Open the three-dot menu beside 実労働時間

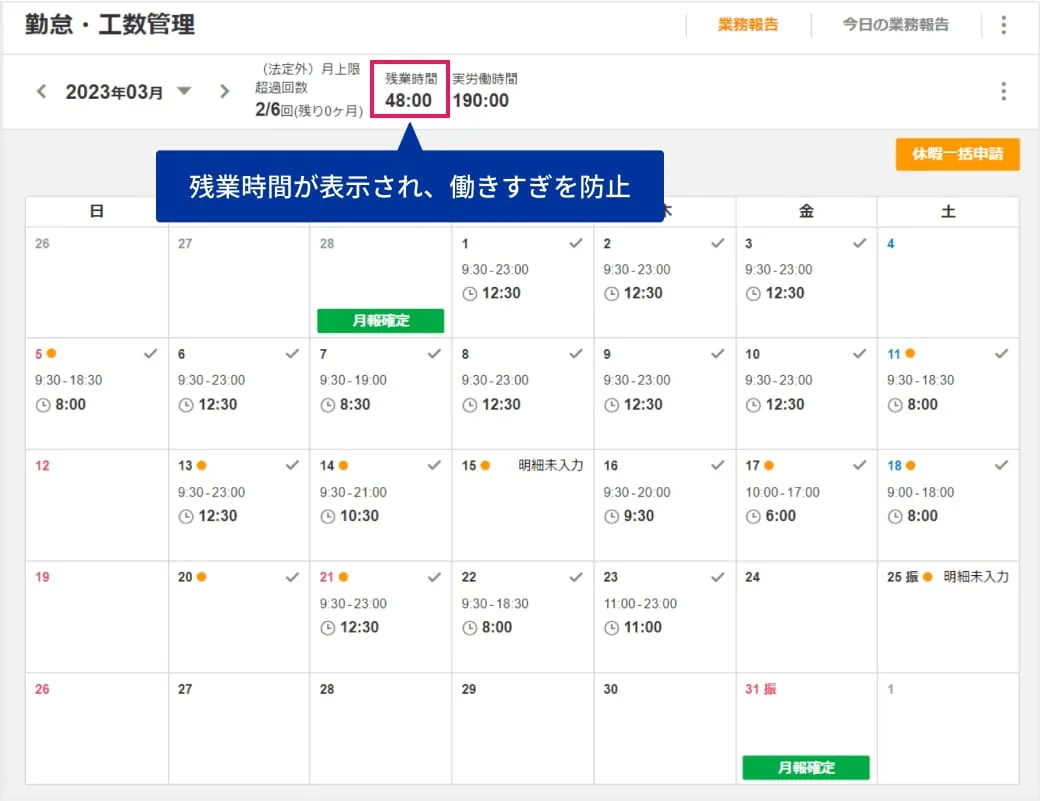click(x=1004, y=92)
